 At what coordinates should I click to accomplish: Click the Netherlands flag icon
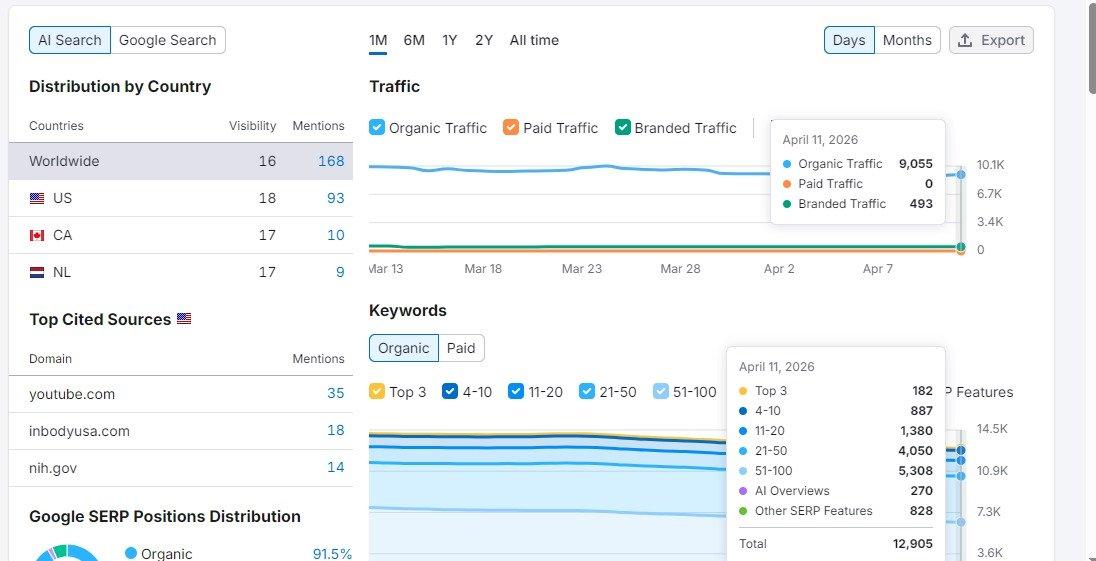37,272
